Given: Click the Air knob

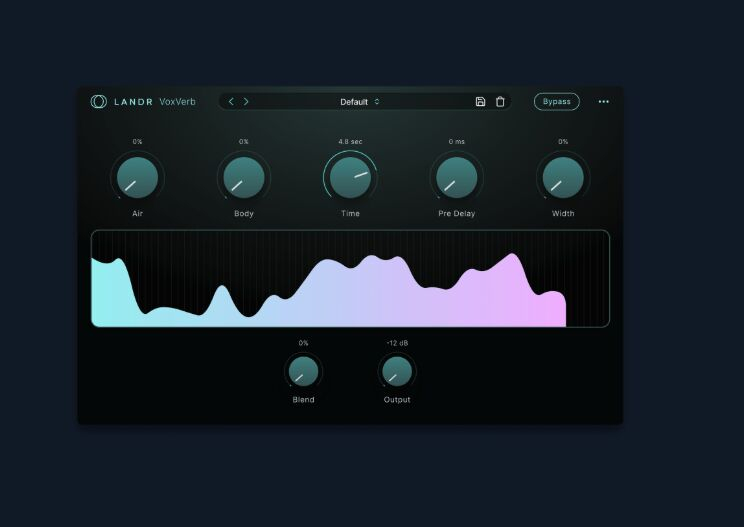Looking at the screenshot, I should (x=137, y=177).
